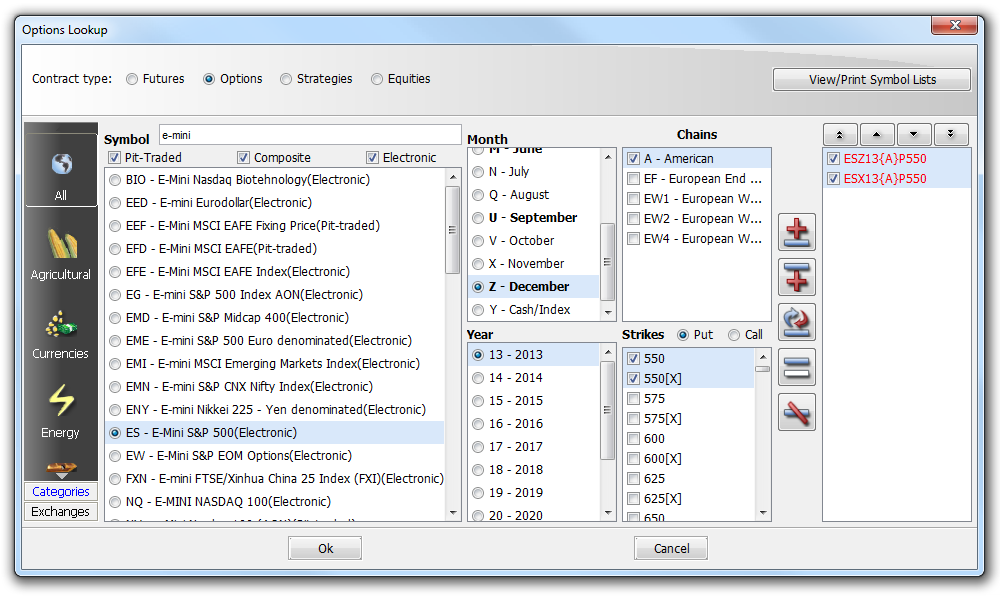Image resolution: width=1007 pixels, height=598 pixels.
Task: Click View/Print Symbol Lists button
Action: click(x=872, y=80)
